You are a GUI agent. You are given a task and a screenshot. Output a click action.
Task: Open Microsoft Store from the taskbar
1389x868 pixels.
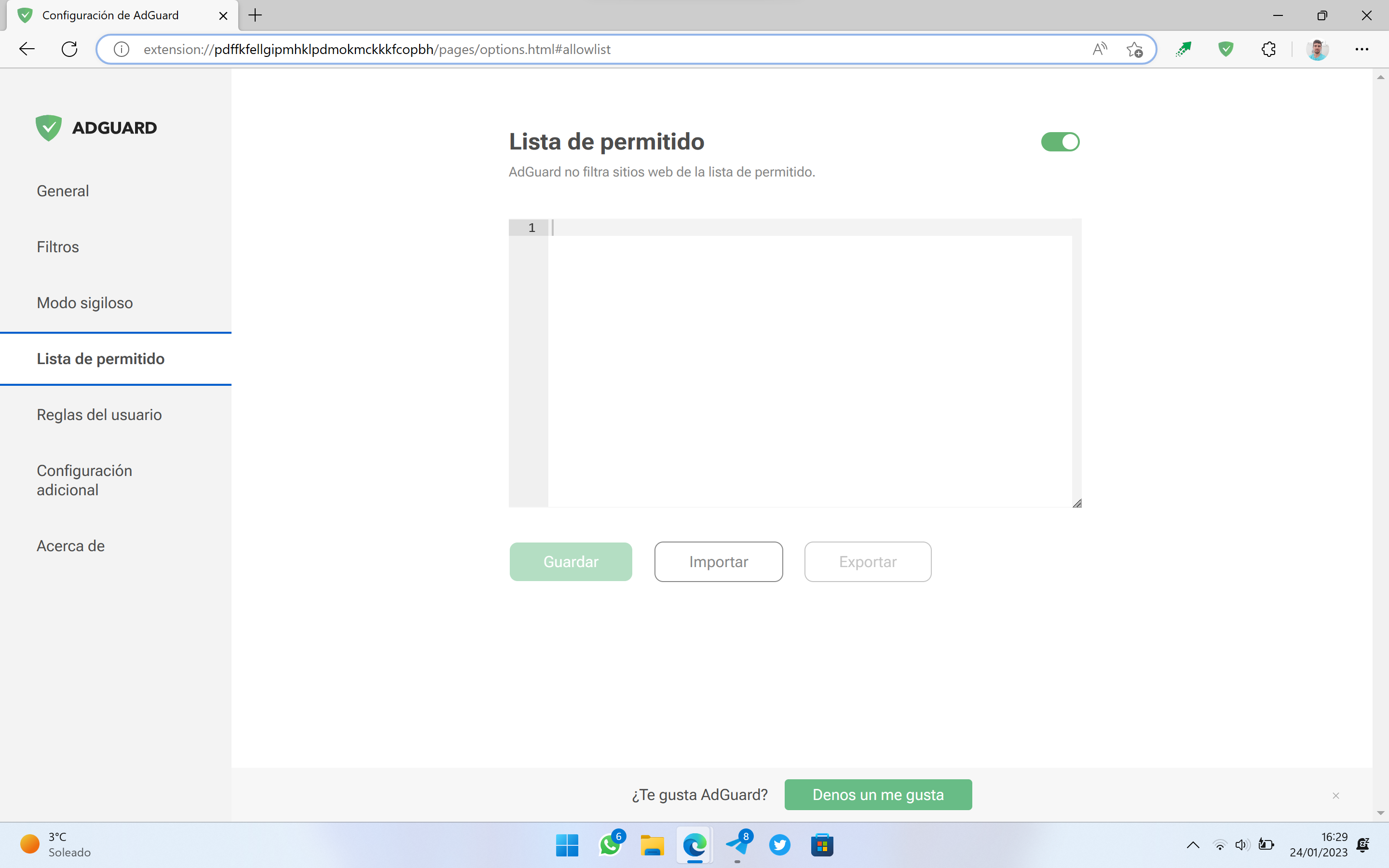[822, 845]
